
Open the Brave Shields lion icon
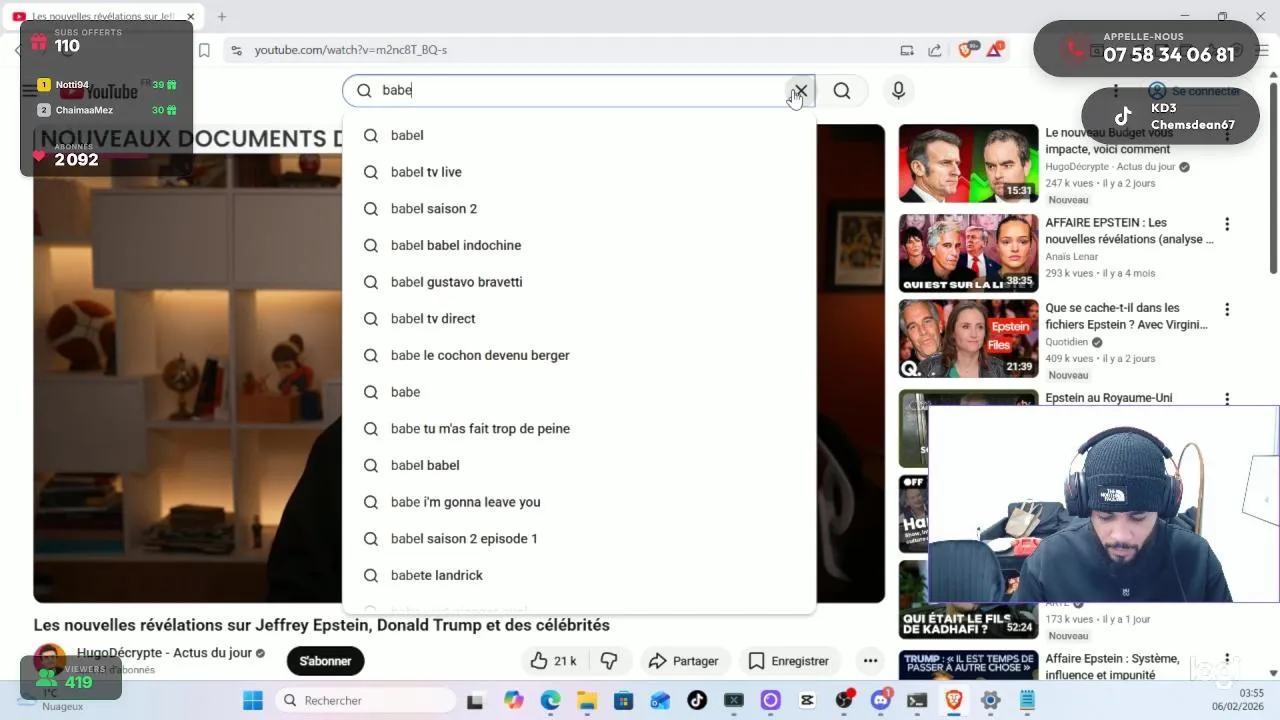(x=967, y=50)
